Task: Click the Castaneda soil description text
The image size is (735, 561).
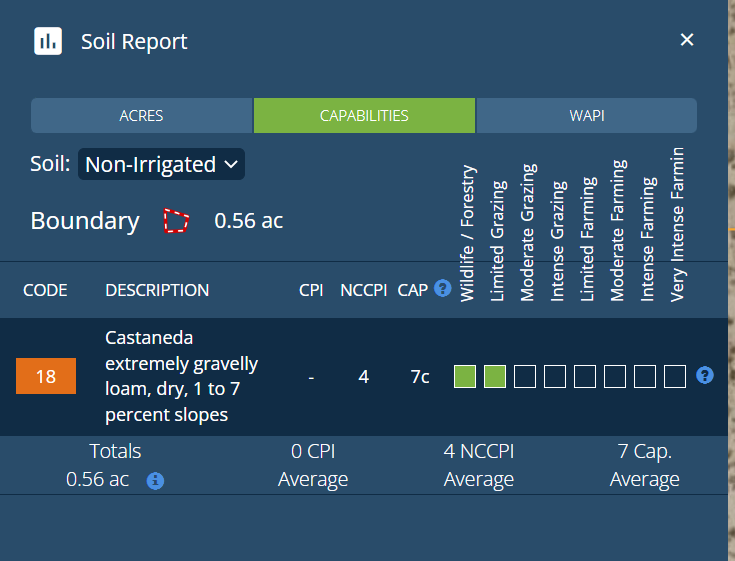Action: pyautogui.click(x=181, y=376)
